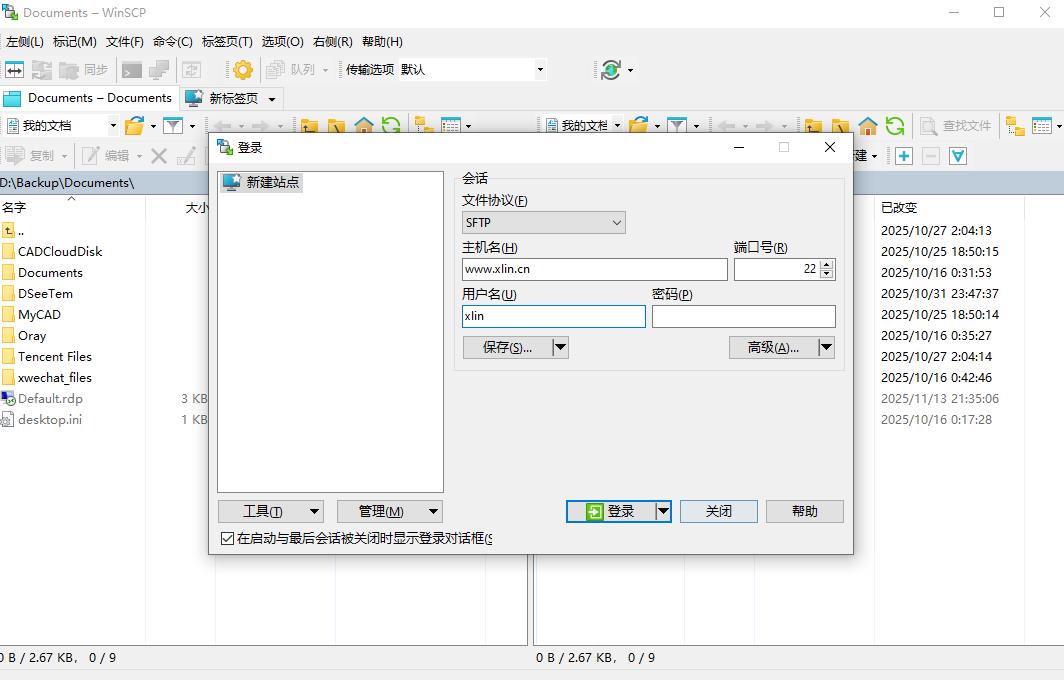Click the left panel filter funnel icon
Image resolution: width=1064 pixels, height=680 pixels.
172,126
